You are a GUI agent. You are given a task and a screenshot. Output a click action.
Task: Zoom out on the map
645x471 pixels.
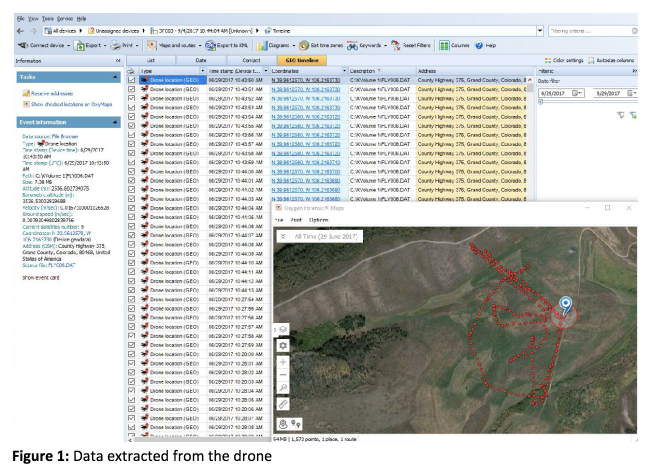[x=283, y=375]
